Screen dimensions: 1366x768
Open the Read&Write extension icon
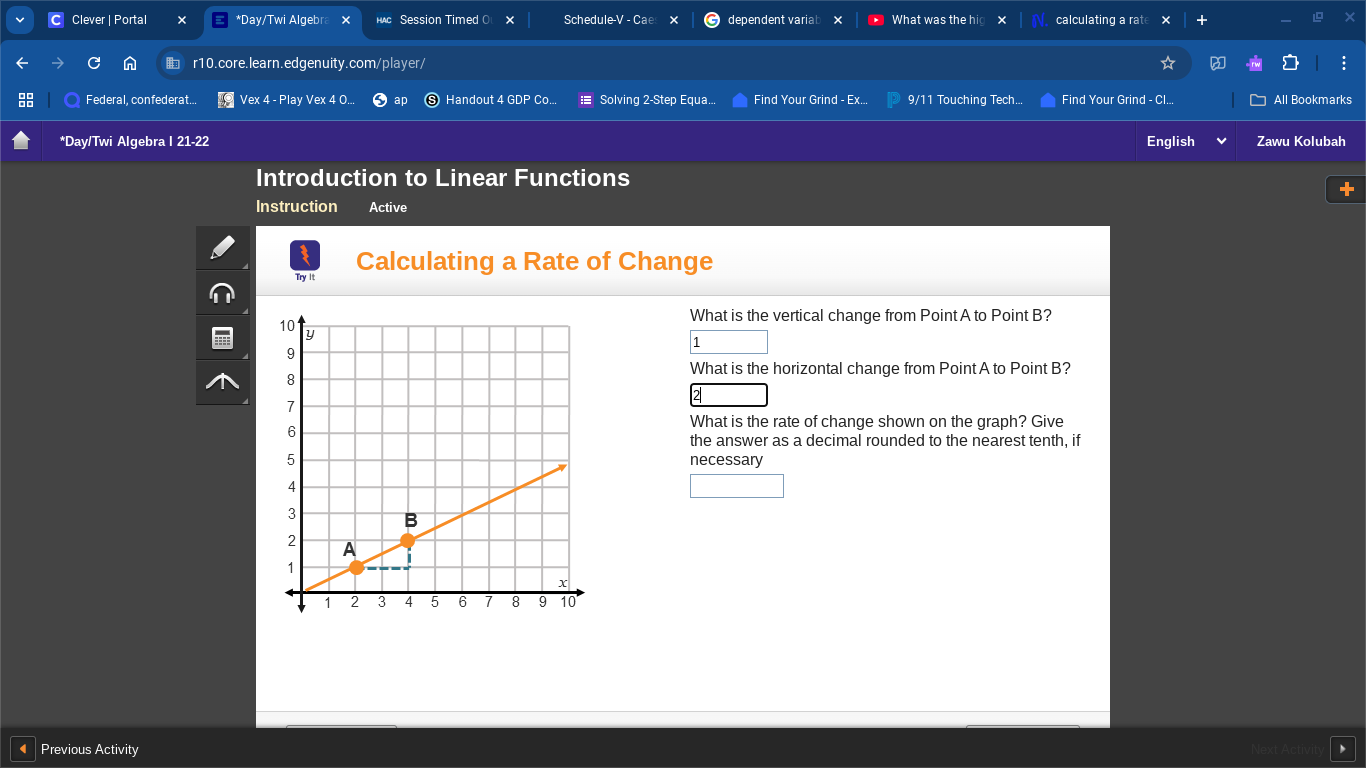click(x=1253, y=62)
